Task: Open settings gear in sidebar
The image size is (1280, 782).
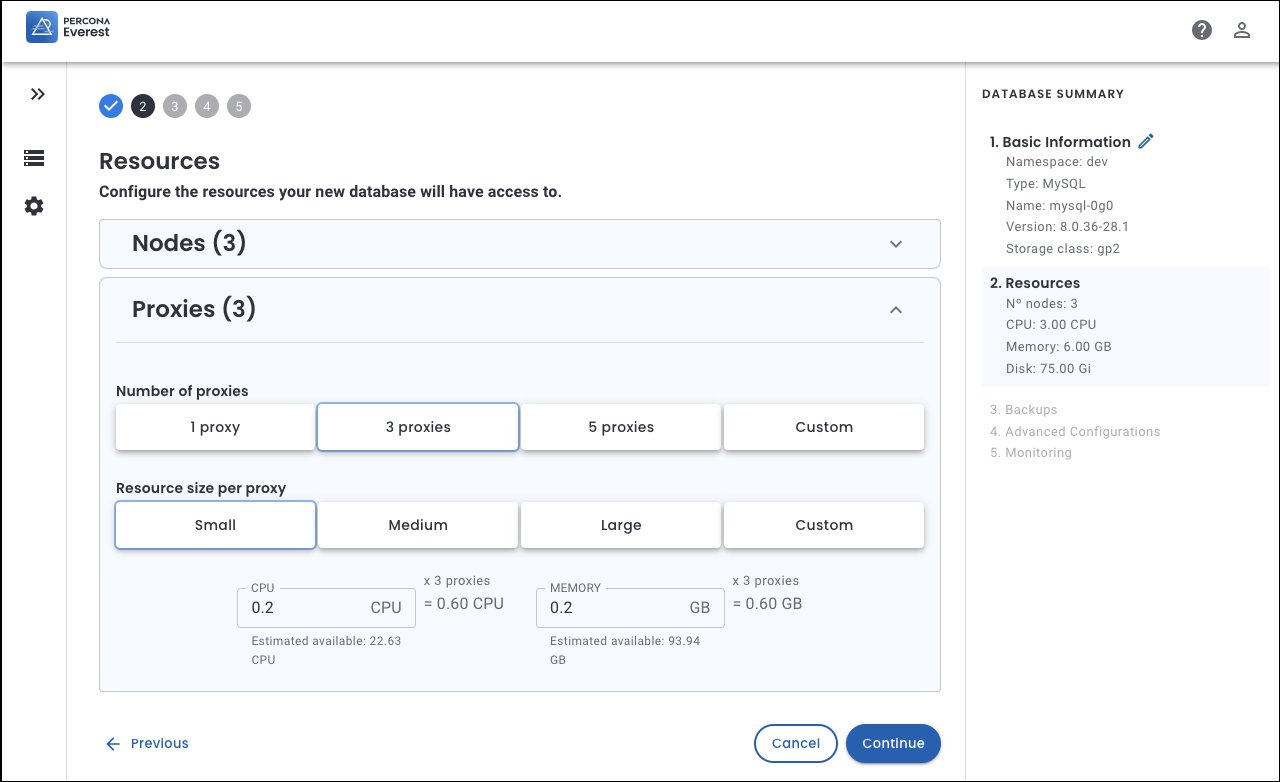Action: point(34,206)
